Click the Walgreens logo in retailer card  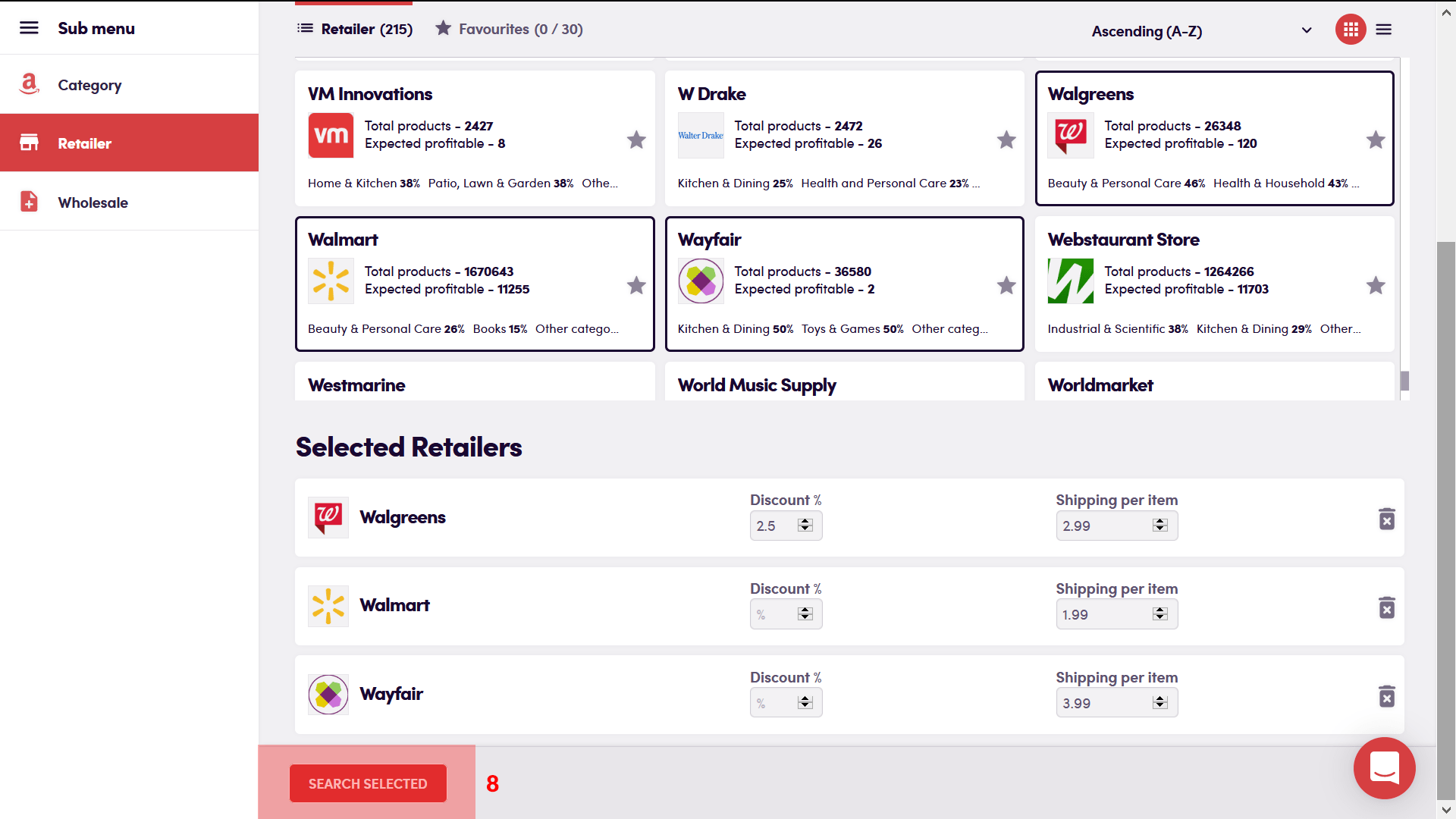(x=1071, y=135)
